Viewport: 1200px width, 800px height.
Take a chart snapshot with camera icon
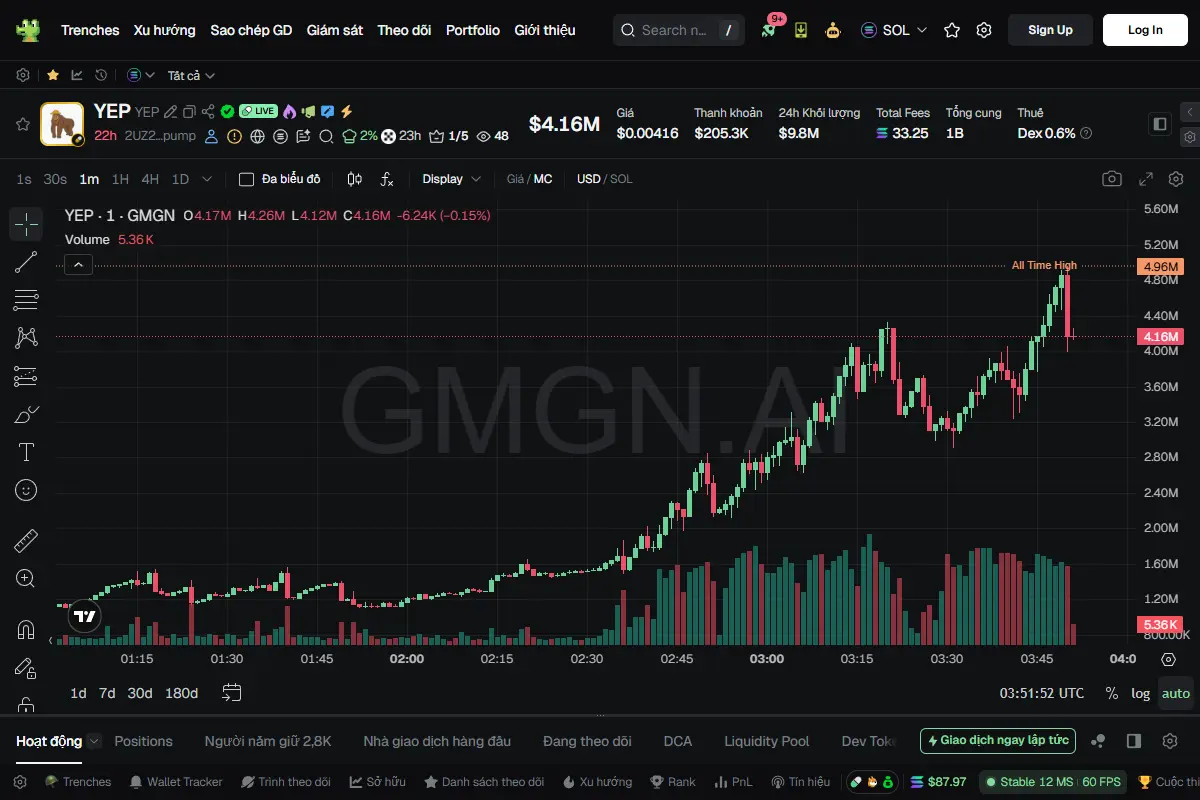(1112, 179)
